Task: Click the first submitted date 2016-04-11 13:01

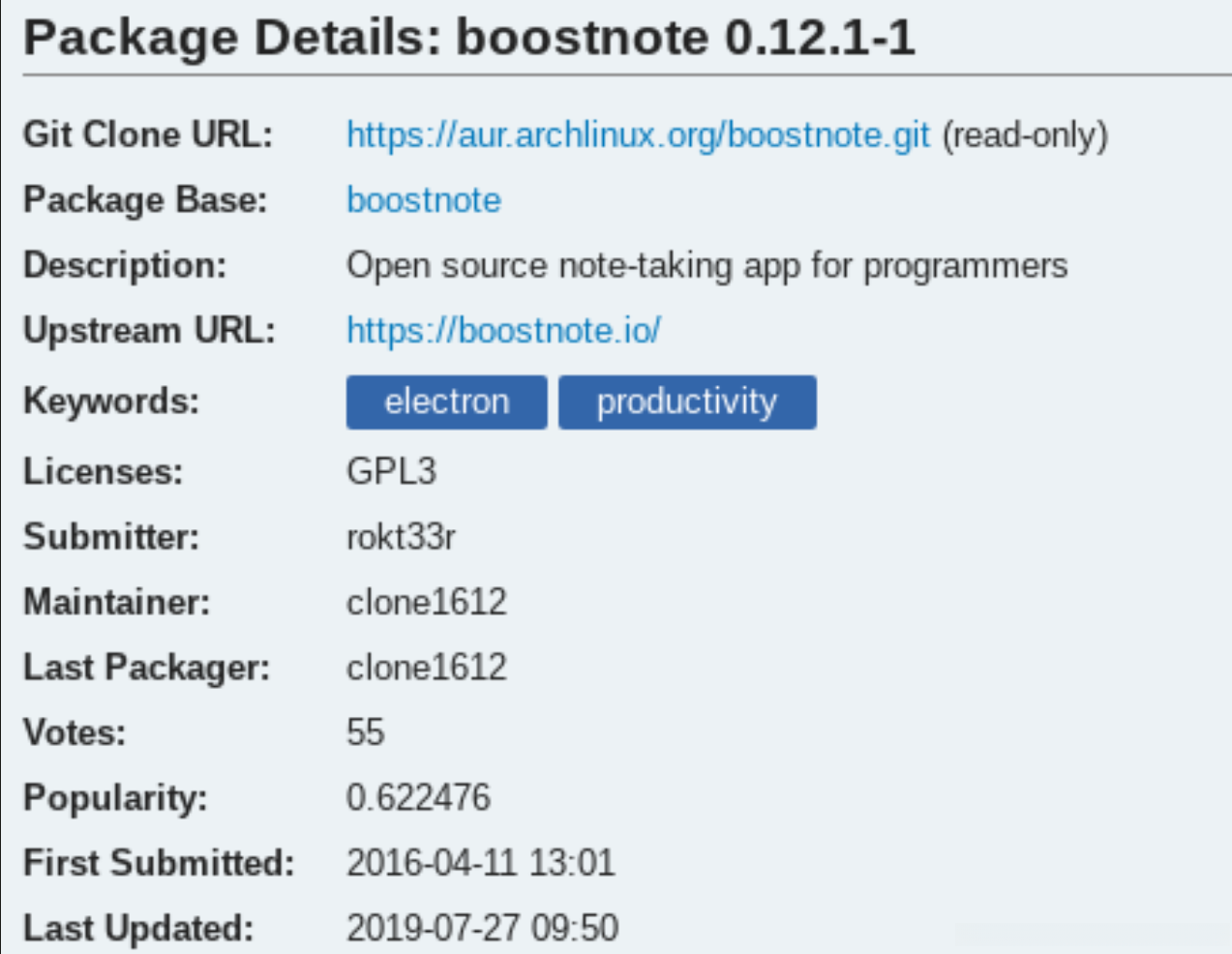Action: coord(481,862)
